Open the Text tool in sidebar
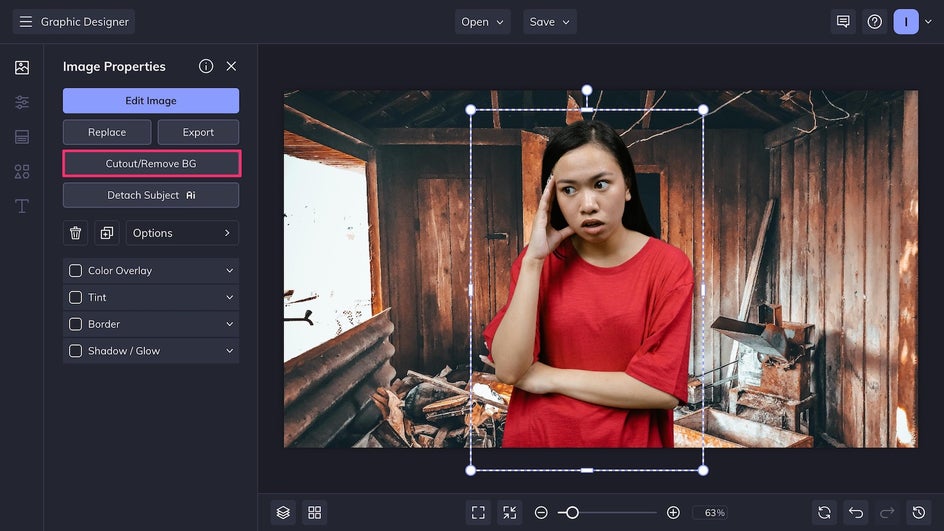Screen dimensions: 944x531 tap(22, 206)
